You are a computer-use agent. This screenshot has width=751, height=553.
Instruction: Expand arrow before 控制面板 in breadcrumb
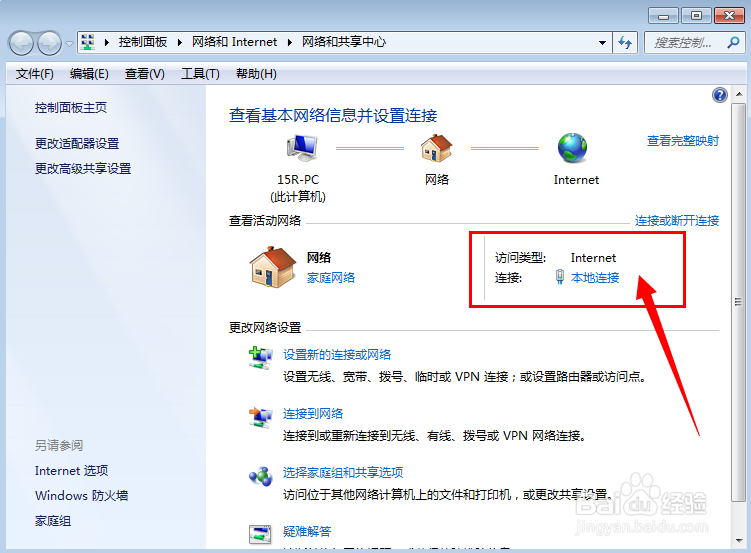click(107, 42)
